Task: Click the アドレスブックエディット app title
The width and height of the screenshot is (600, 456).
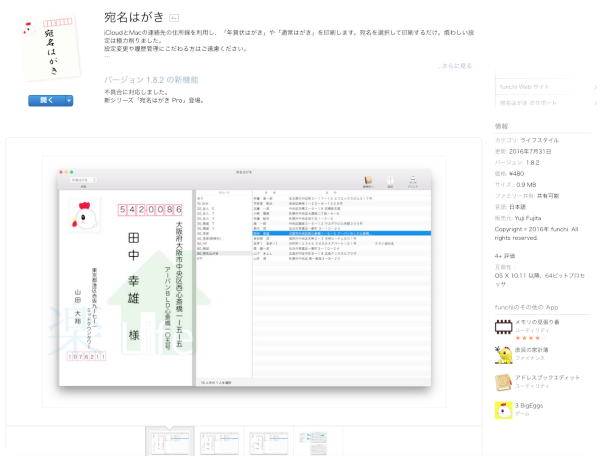Action: click(x=547, y=378)
